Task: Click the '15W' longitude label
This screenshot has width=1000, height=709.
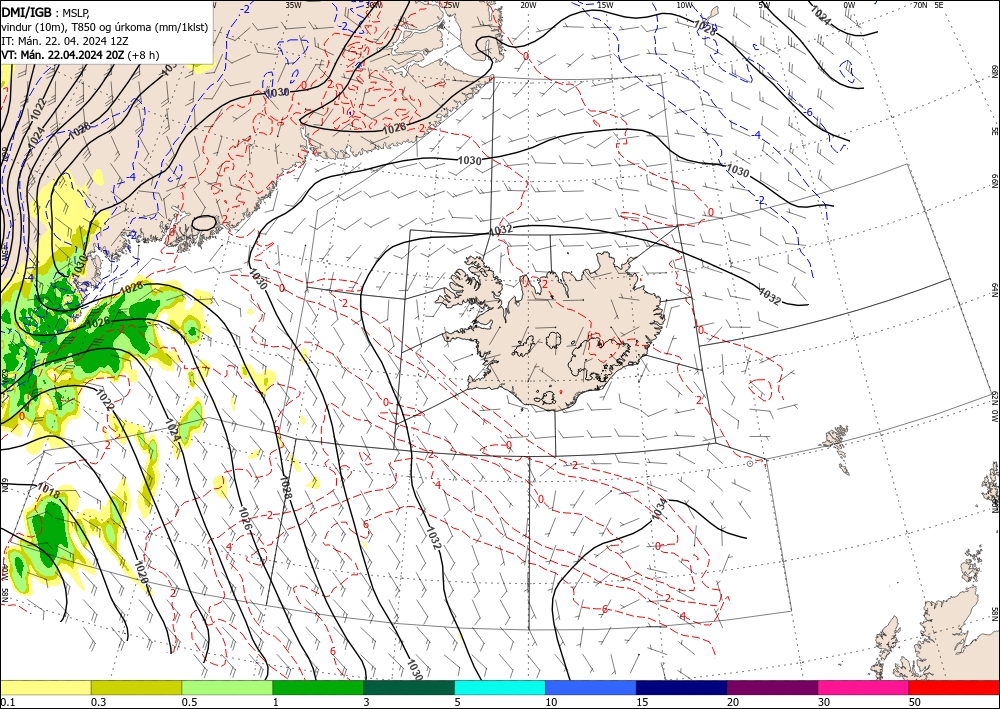Action: pos(605,5)
